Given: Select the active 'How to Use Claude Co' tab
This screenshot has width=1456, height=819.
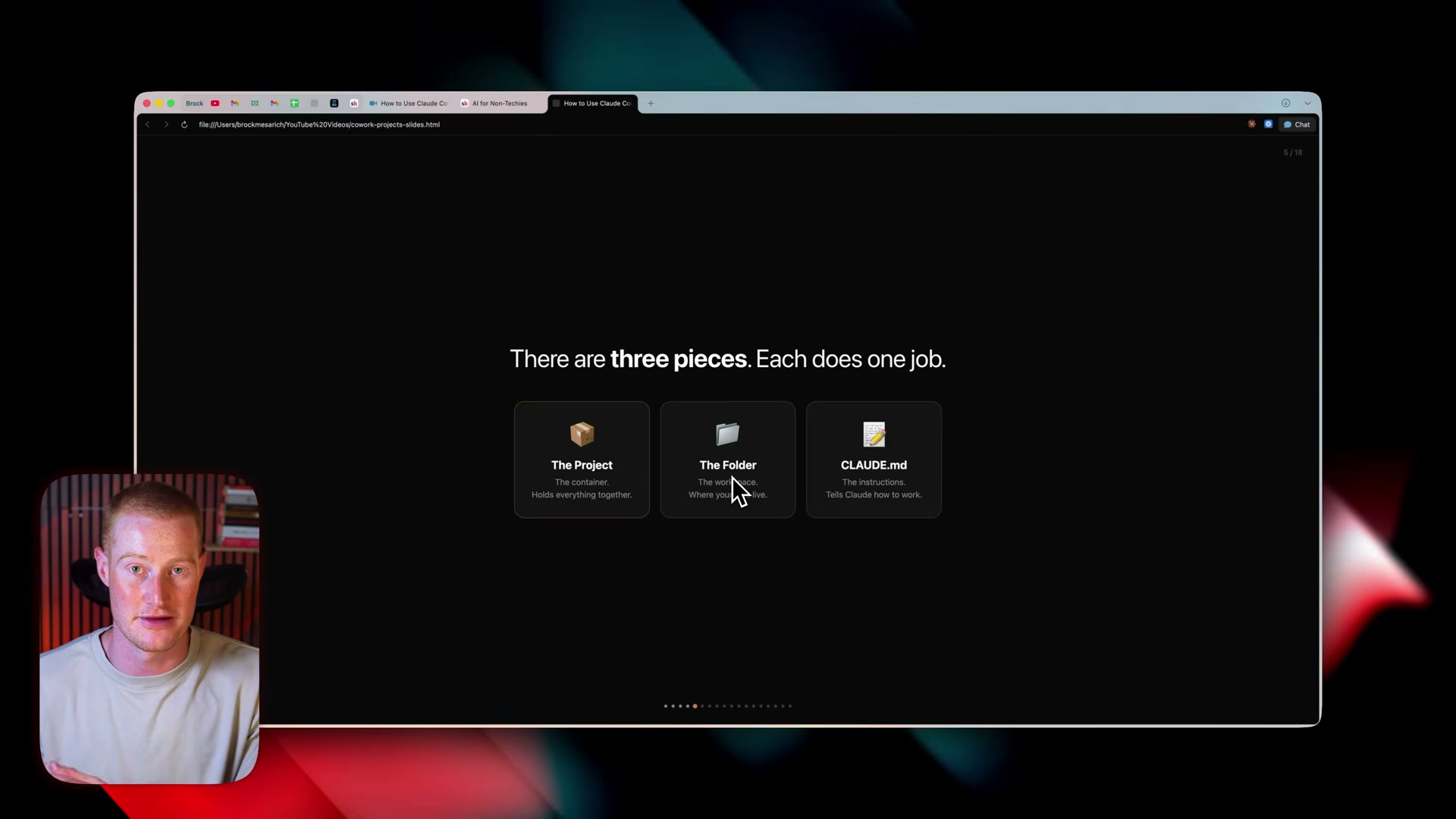Looking at the screenshot, I should [593, 103].
